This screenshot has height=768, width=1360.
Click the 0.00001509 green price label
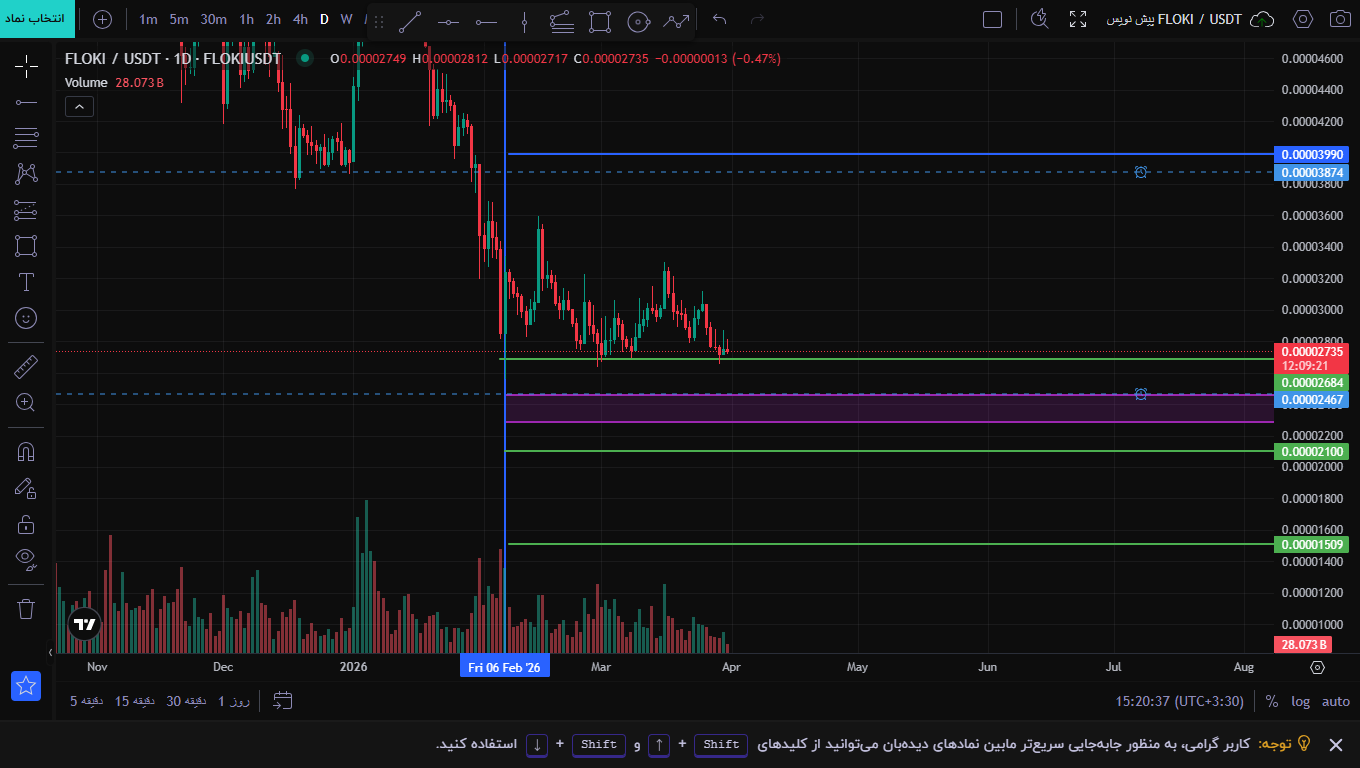(1311, 545)
